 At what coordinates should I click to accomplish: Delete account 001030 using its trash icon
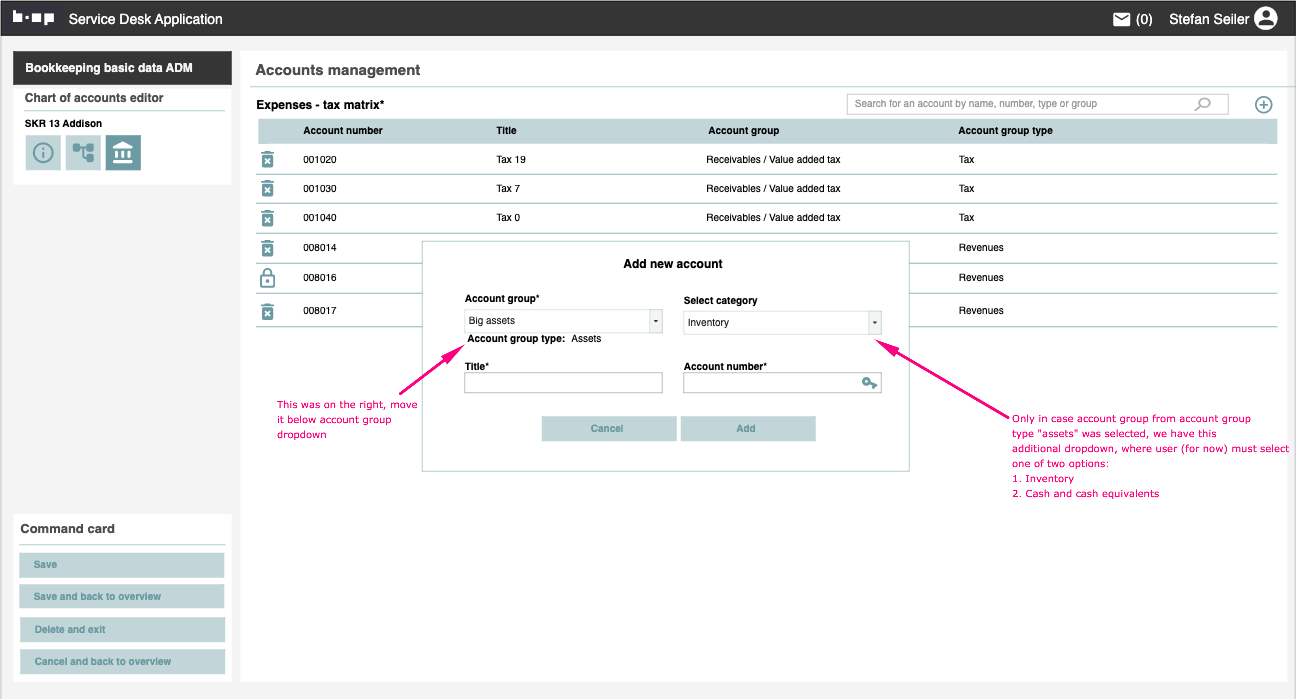[267, 189]
